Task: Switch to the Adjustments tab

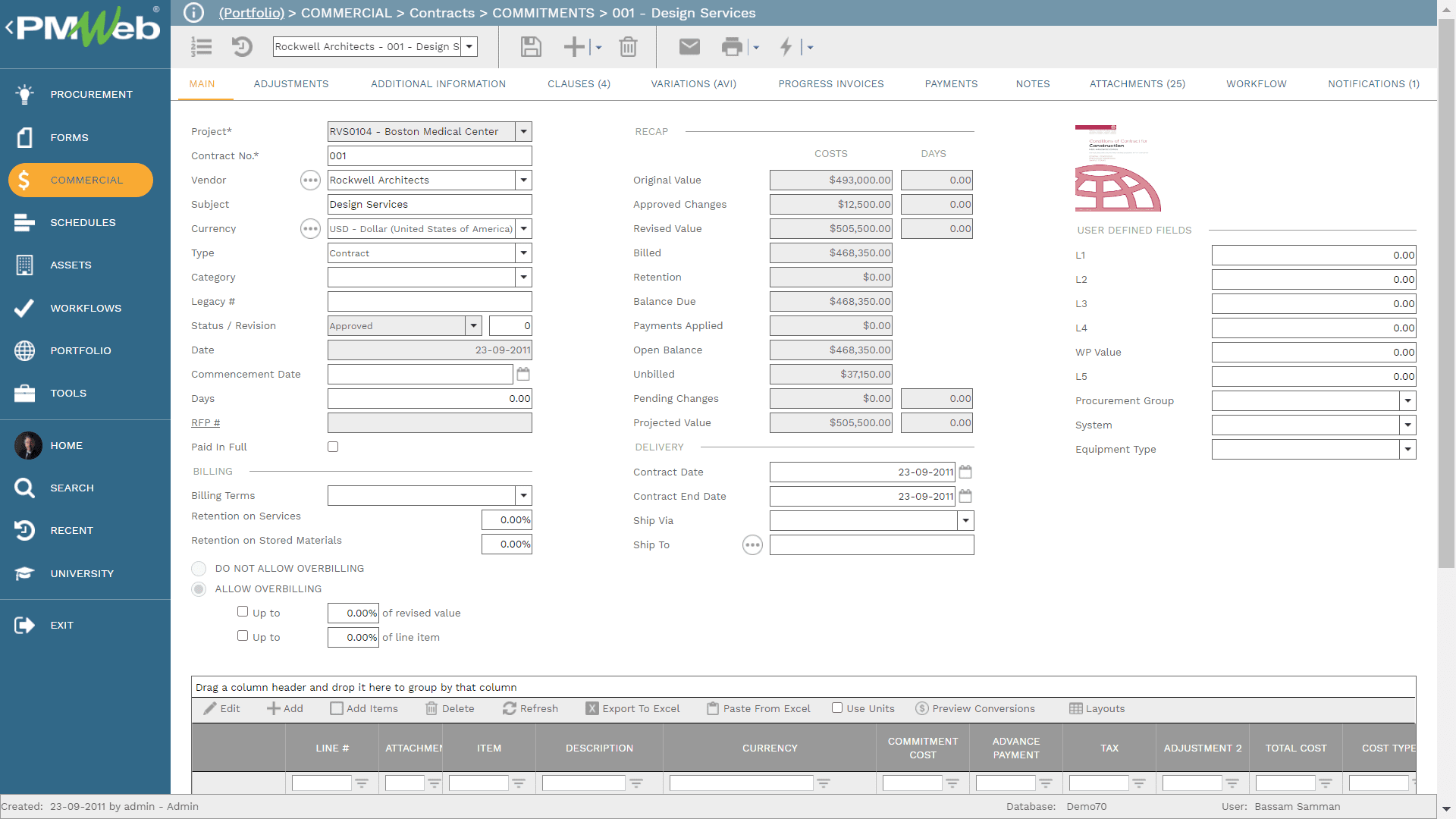Action: [291, 84]
